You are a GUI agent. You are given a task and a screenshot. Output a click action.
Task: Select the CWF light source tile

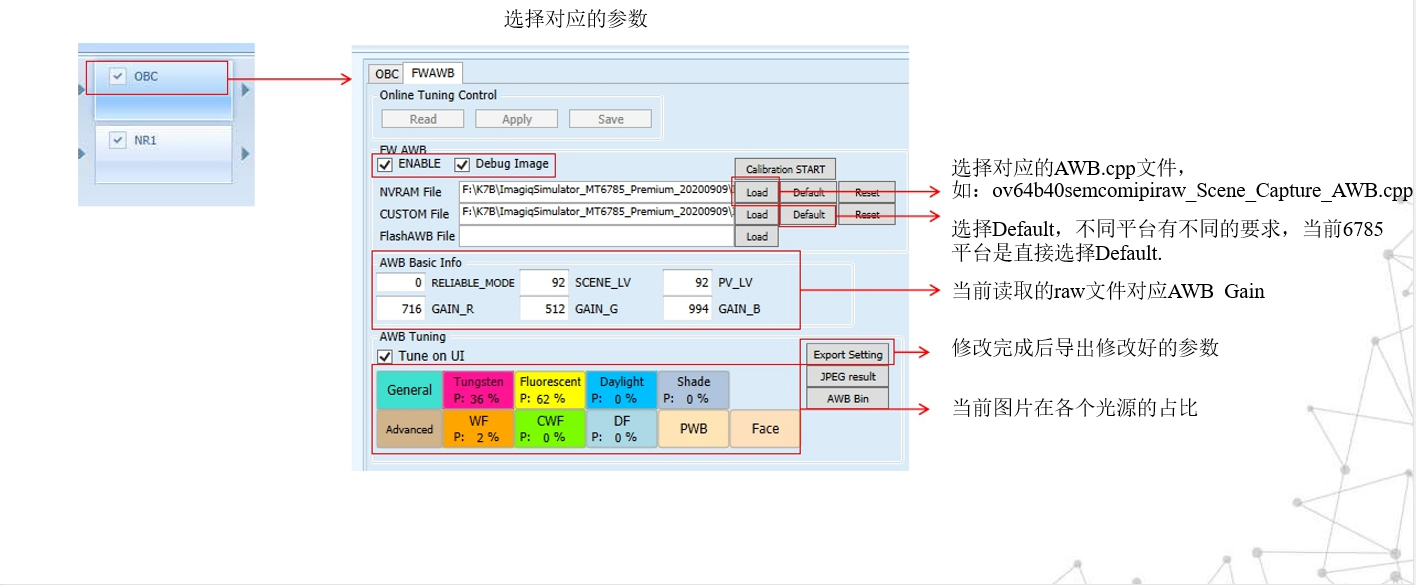coord(549,428)
